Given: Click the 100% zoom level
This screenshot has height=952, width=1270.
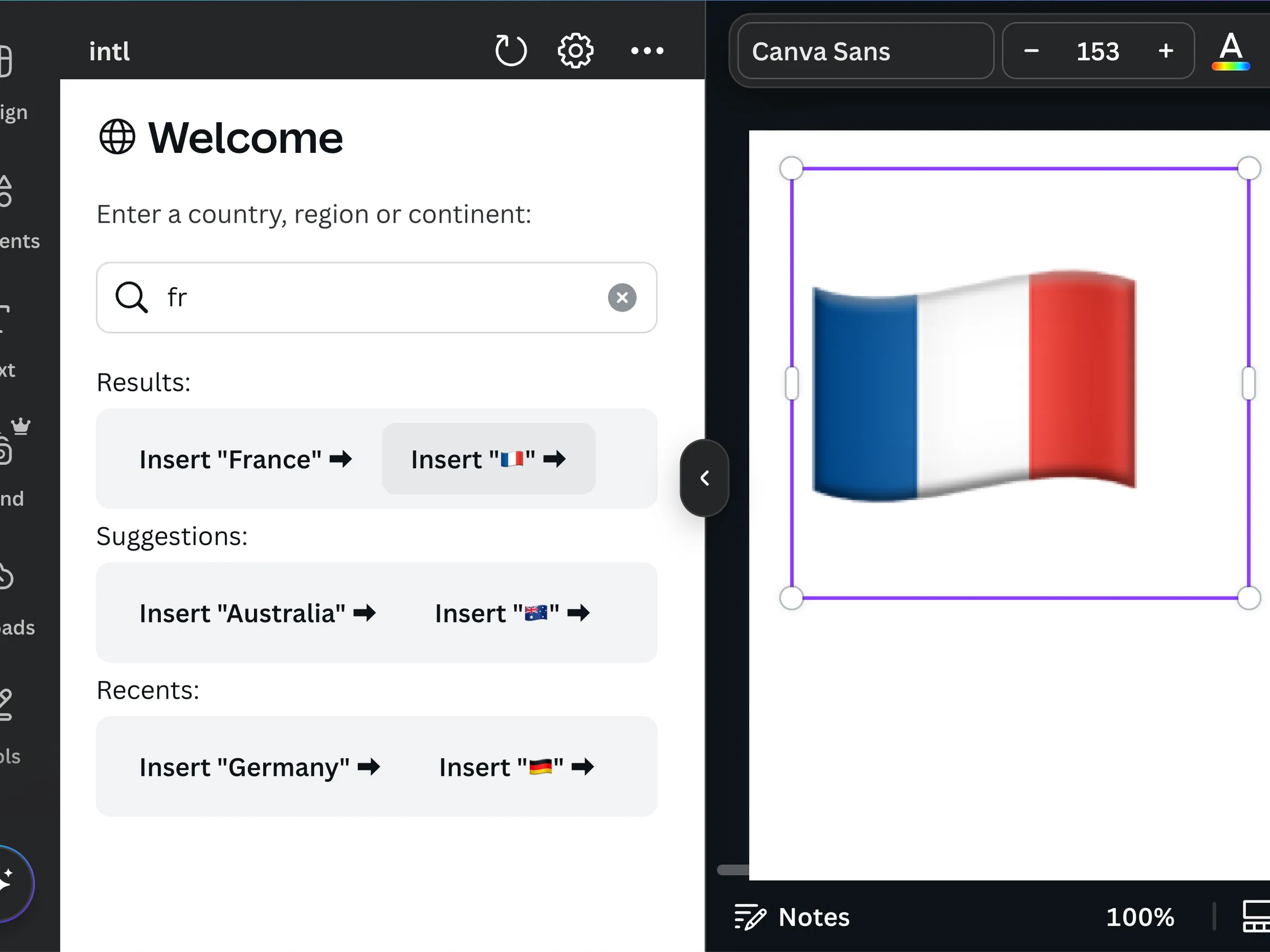Looking at the screenshot, I should pos(1140,917).
